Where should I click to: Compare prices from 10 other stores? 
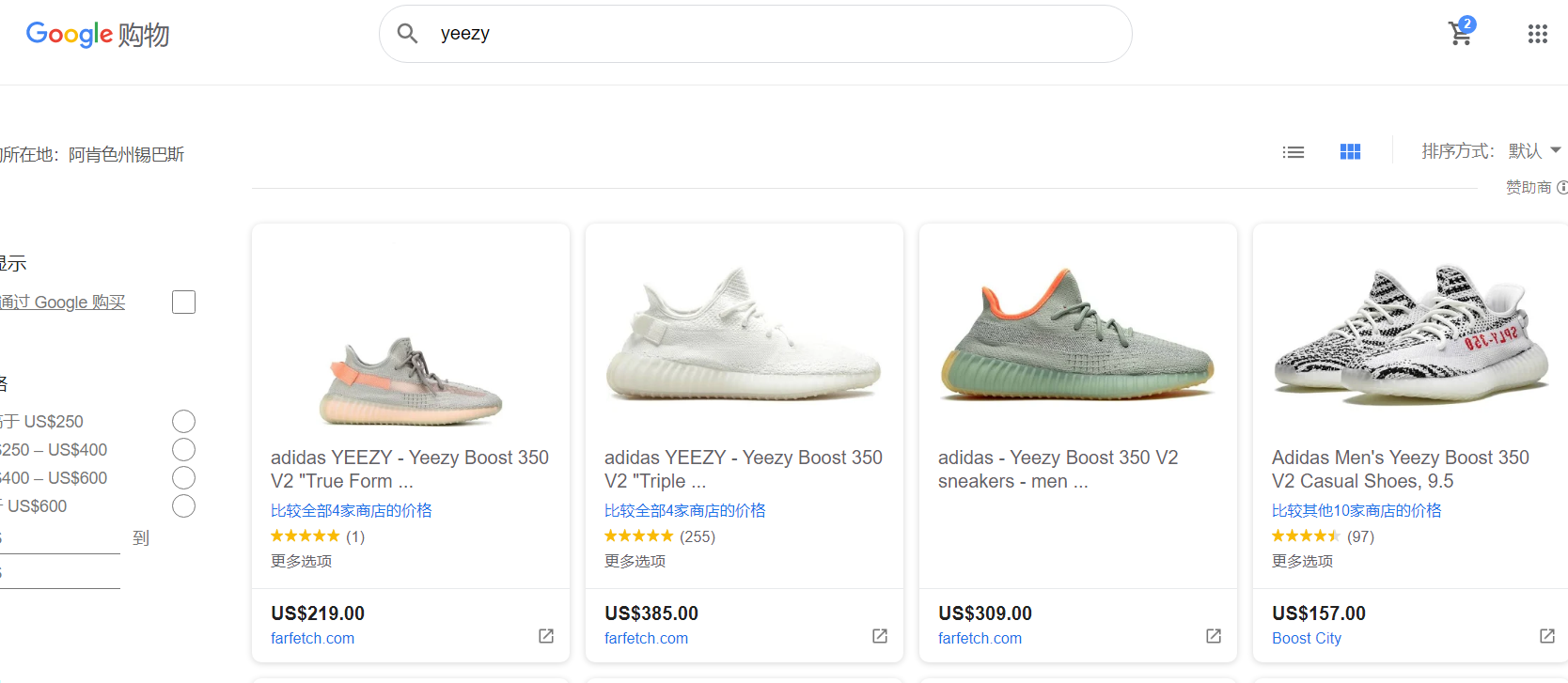(1356, 510)
